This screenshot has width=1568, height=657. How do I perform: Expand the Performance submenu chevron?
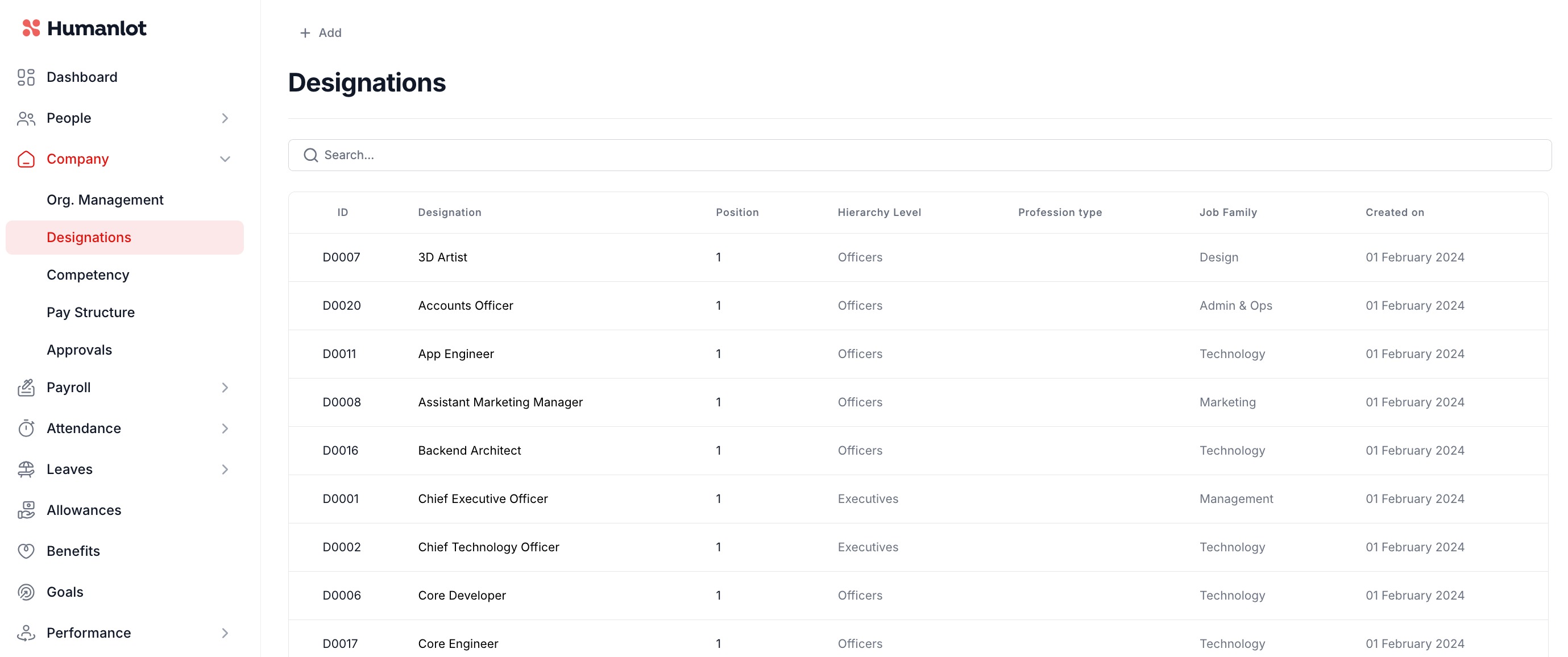pos(225,633)
